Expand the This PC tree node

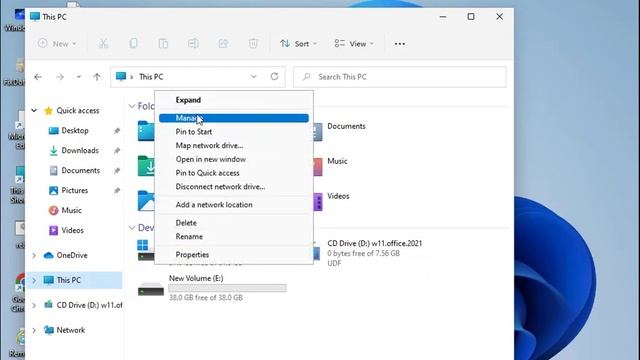click(34, 280)
